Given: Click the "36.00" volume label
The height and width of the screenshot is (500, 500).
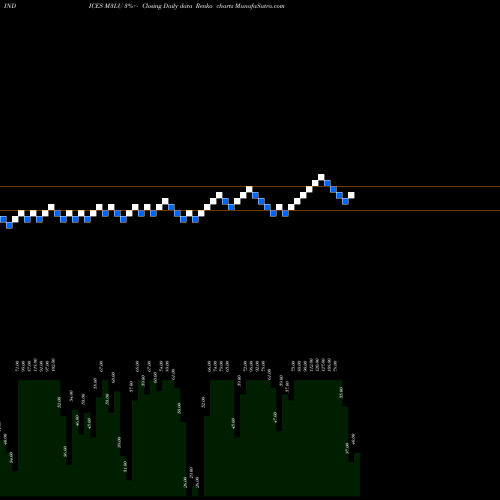Looking at the screenshot, I should tap(65, 451).
